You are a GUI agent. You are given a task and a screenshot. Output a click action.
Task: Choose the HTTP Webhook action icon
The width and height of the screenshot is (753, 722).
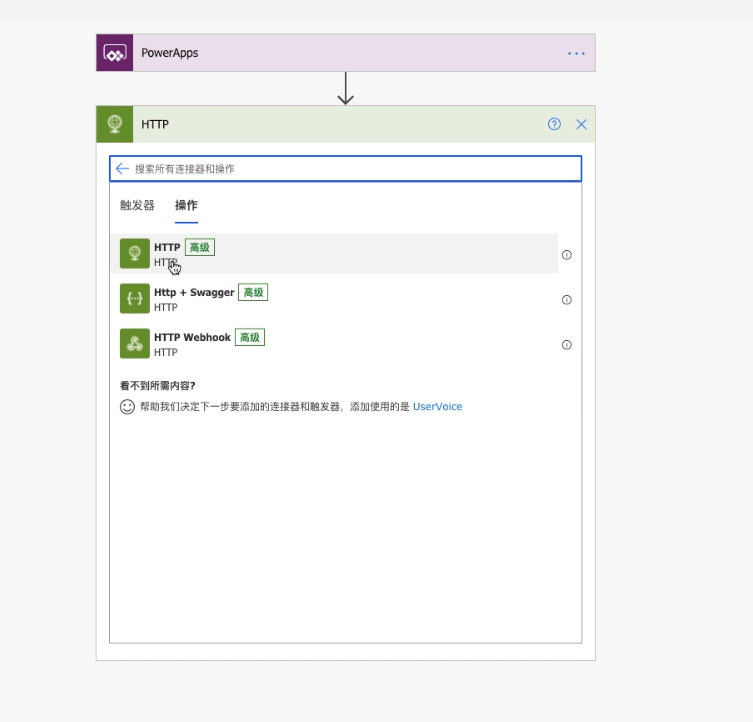[134, 343]
